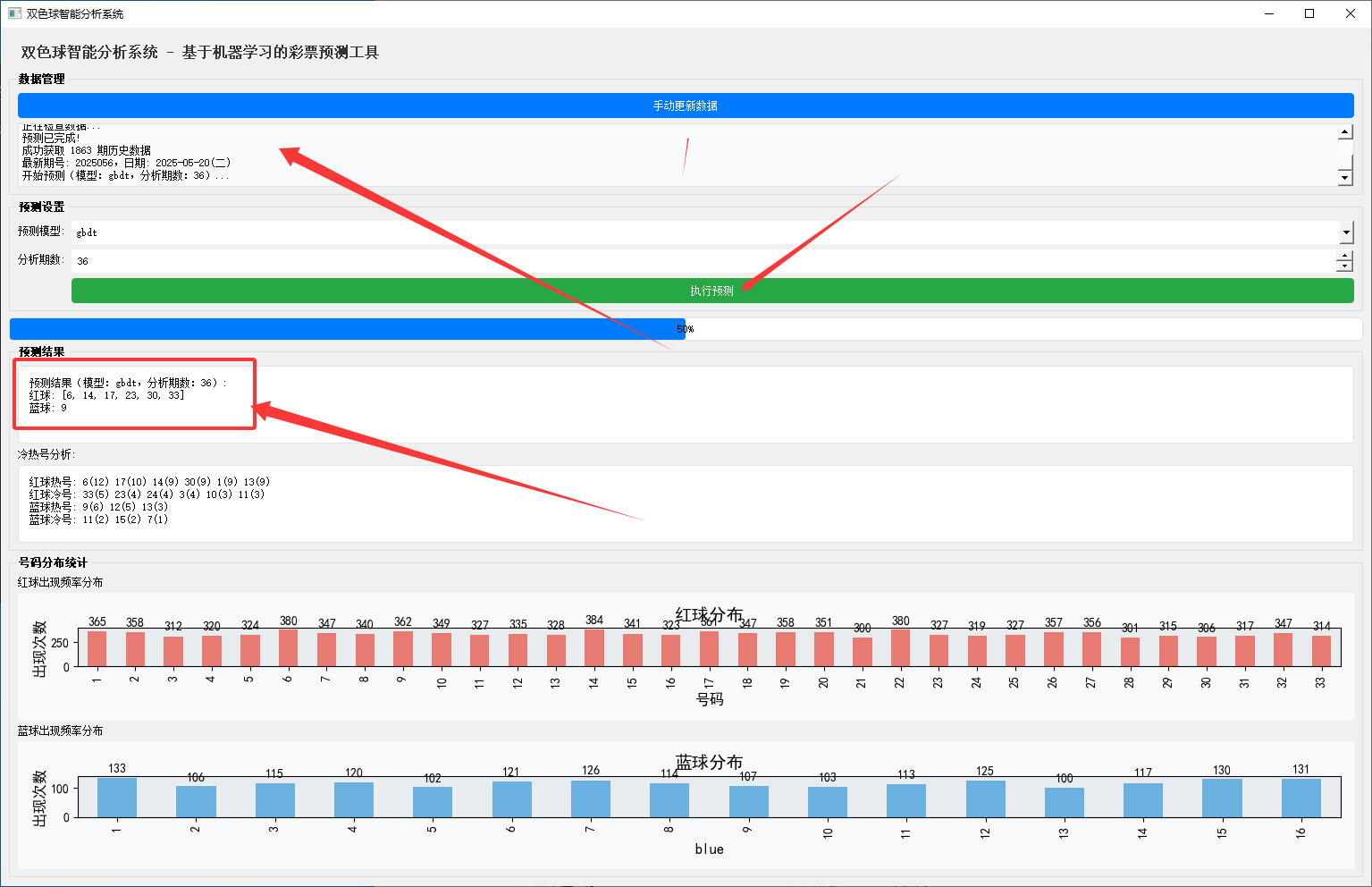The image size is (1372, 887).
Task: Click the 50% progress bar
Action: coord(685,329)
